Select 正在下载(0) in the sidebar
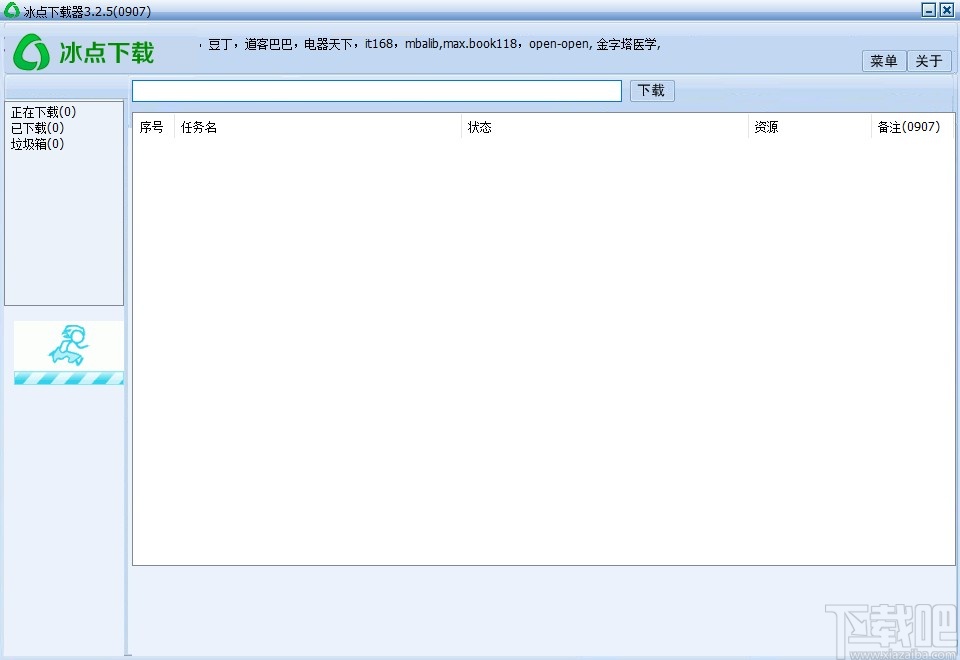The image size is (960, 660). click(x=43, y=112)
